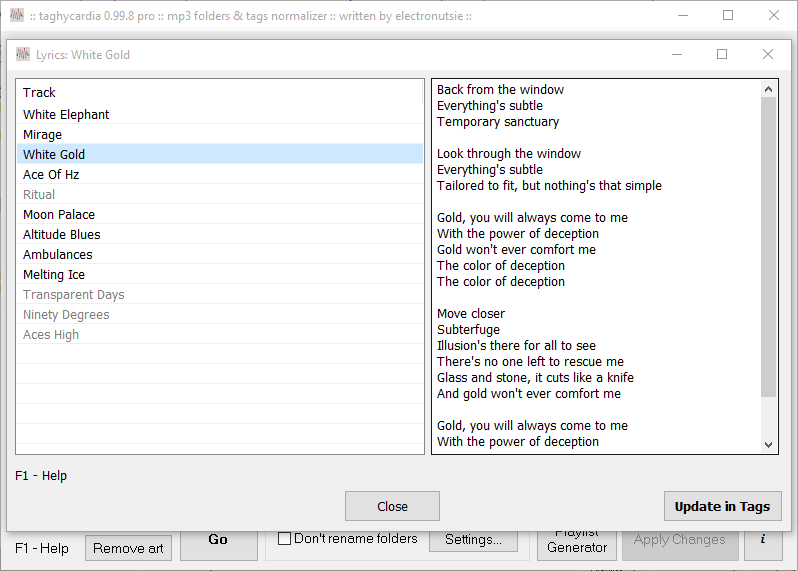The width and height of the screenshot is (798, 571).
Task: Select the Ninety Degrees track
Action: (x=220, y=315)
